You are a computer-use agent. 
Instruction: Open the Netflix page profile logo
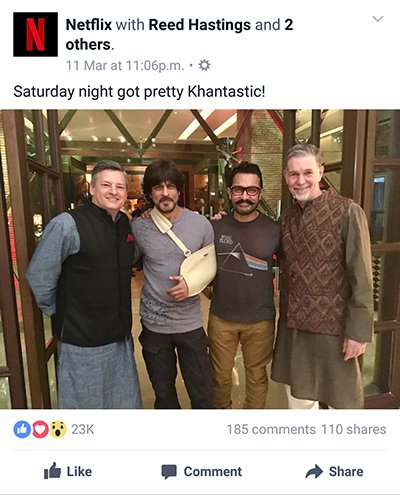point(35,34)
